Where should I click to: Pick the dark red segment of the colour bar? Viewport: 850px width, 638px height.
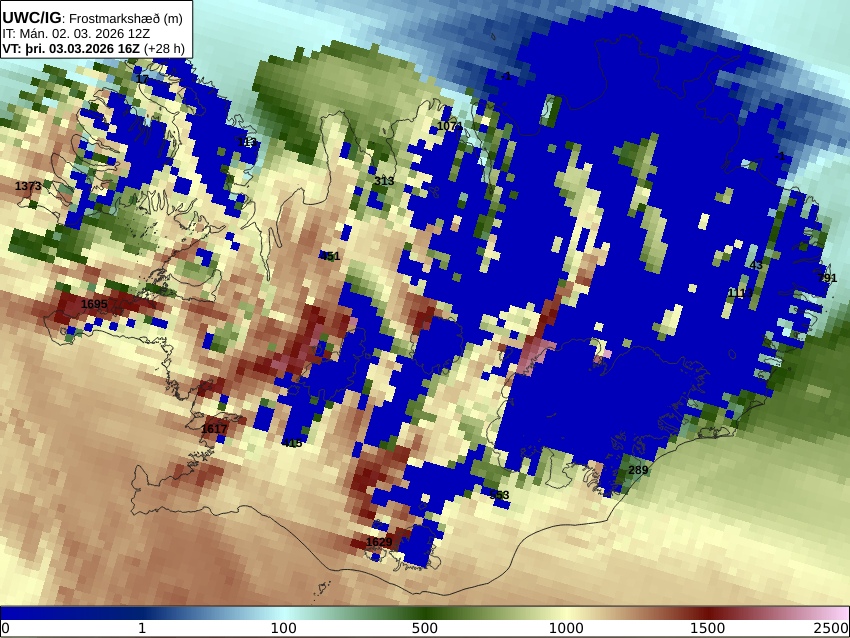[x=707, y=613]
